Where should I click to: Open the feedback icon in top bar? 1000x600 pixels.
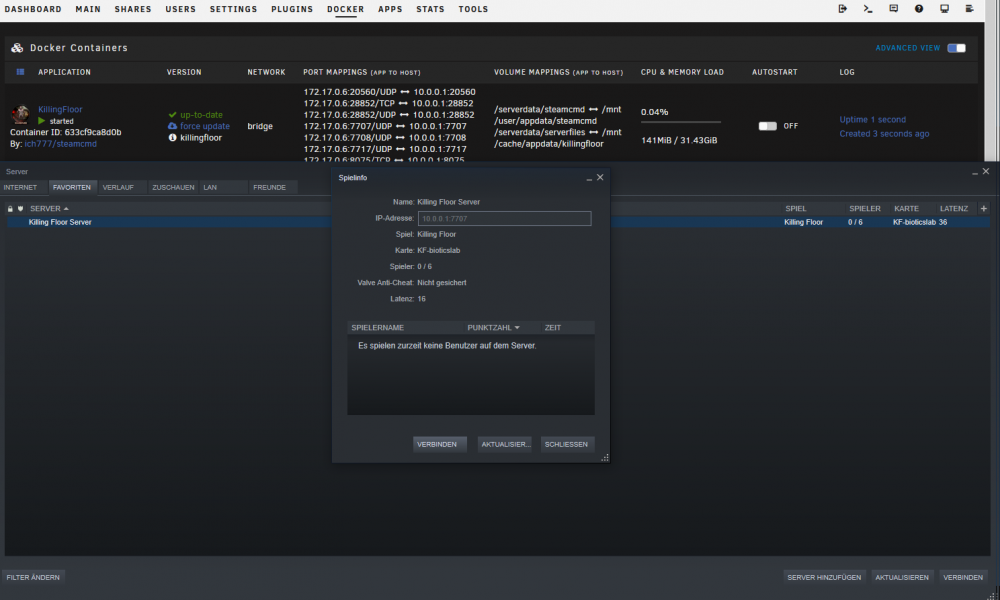point(893,9)
